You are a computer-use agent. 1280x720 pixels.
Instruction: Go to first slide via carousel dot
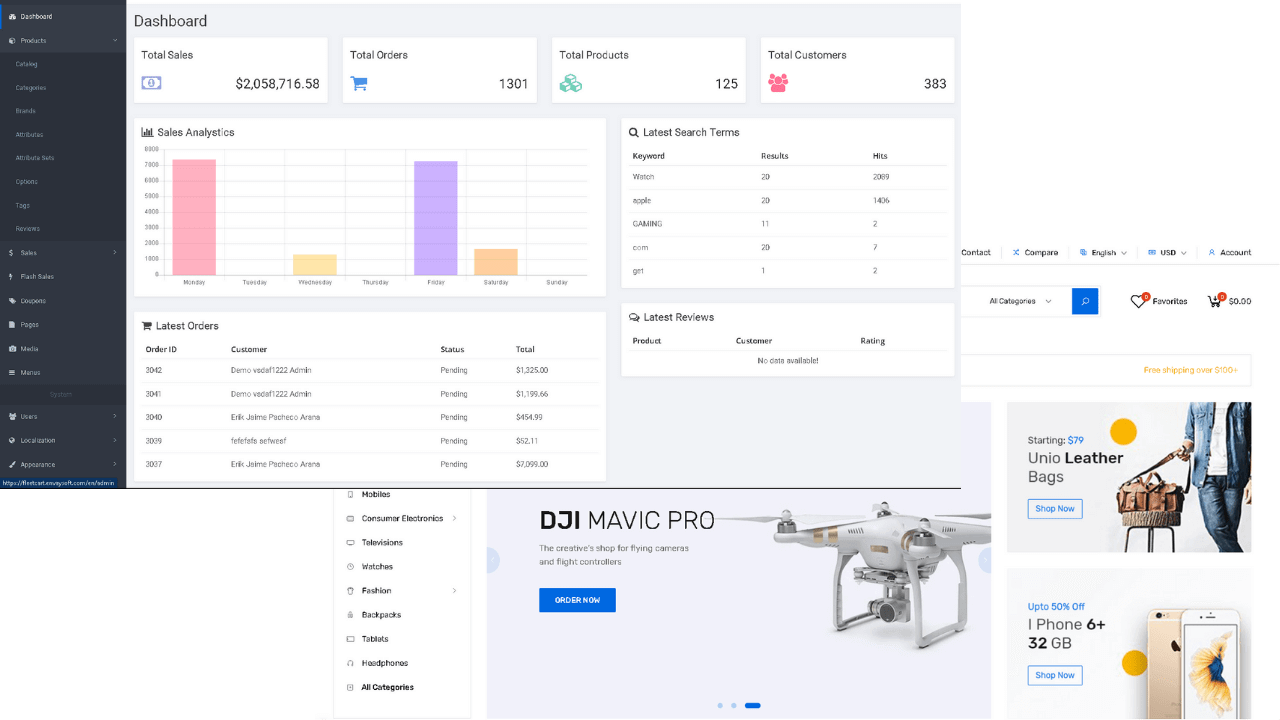(x=720, y=706)
